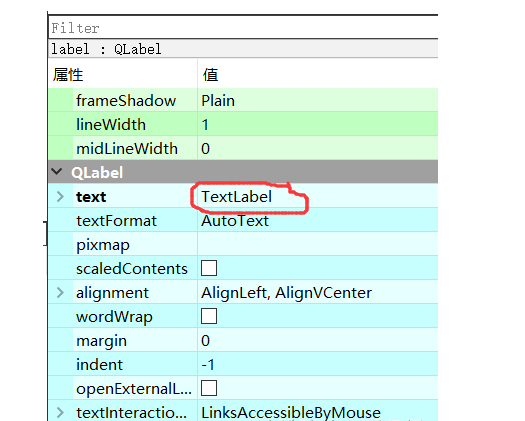The width and height of the screenshot is (525, 421).
Task: Expand the text property row
Action: point(60,196)
